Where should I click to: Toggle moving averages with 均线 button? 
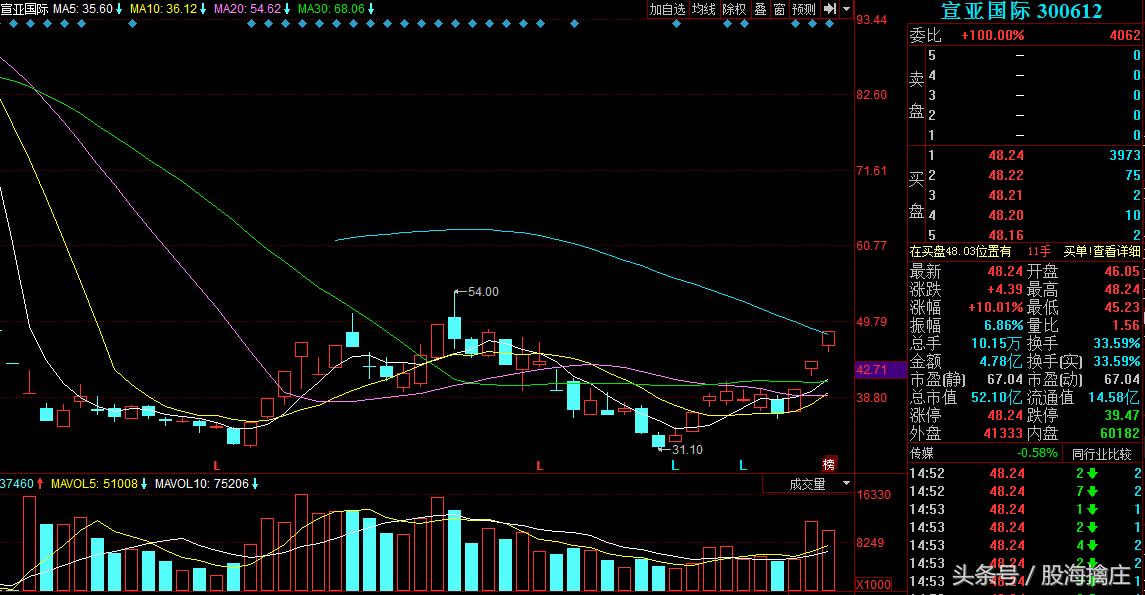[703, 9]
